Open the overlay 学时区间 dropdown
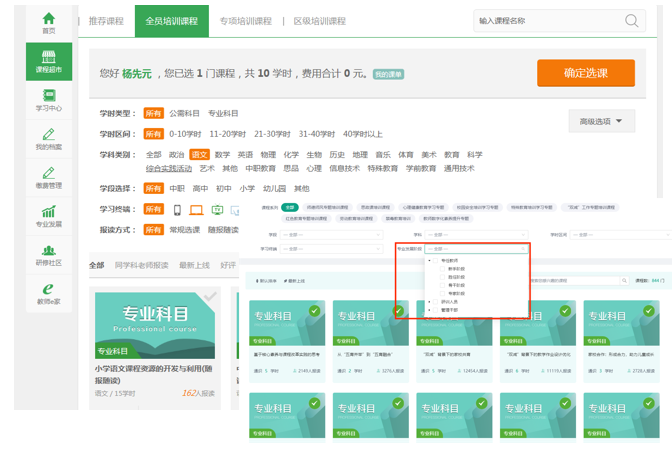The height and width of the screenshot is (452, 672). coord(621,235)
